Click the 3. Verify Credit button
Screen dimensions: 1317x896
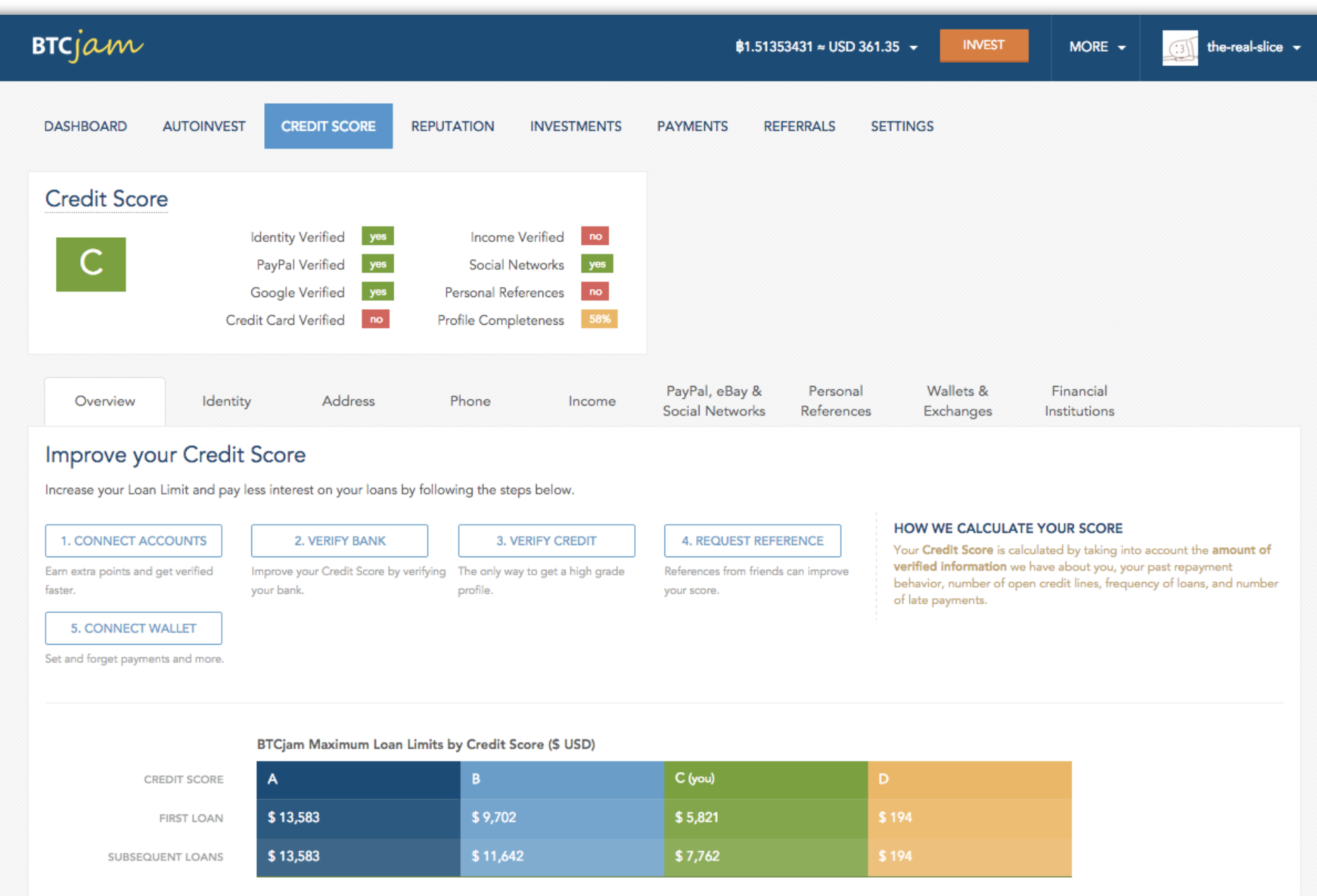click(x=546, y=540)
